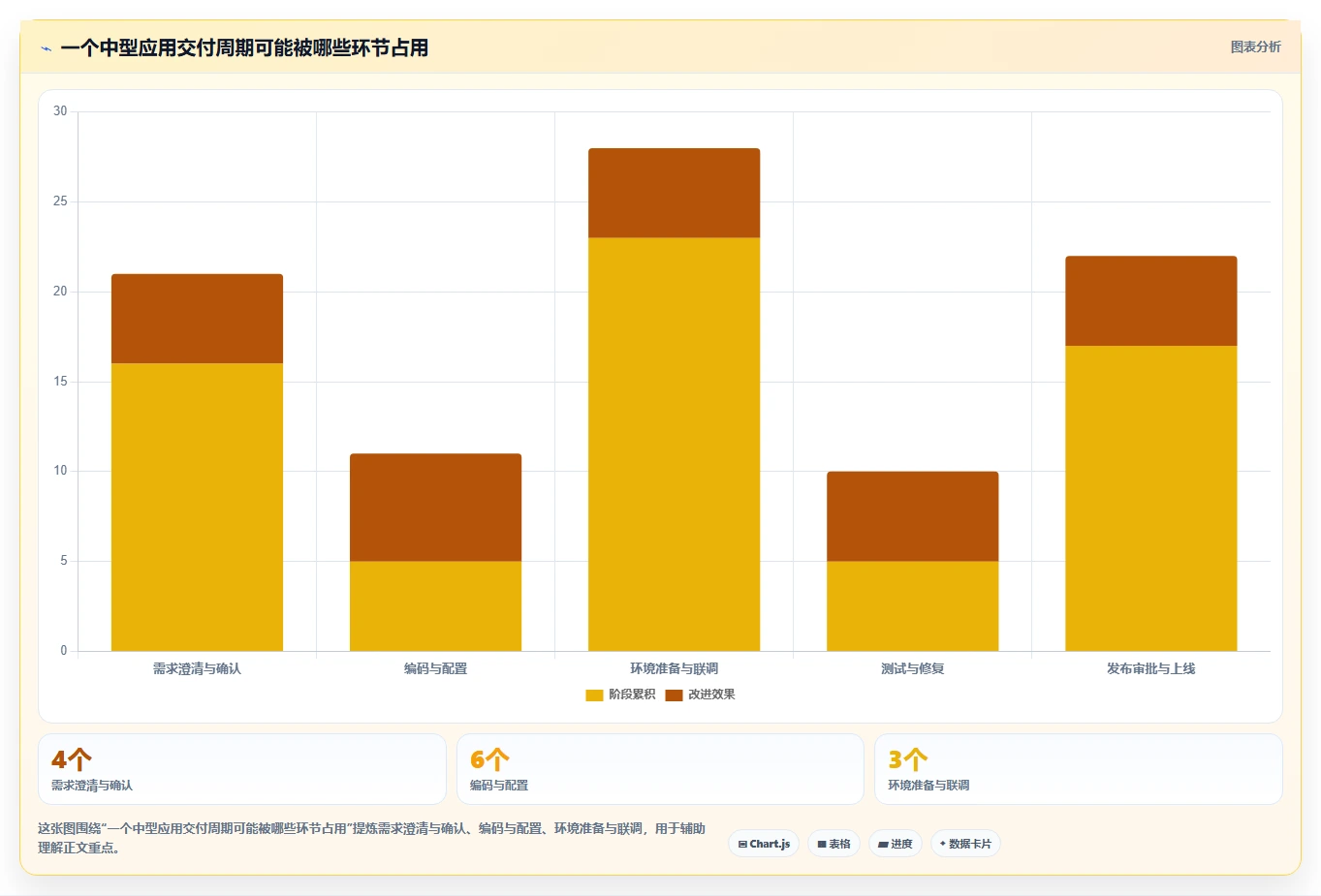Screen dimensions: 1321x896
Task: Click the brown bar segment for 测试与修复
Action: [912, 516]
